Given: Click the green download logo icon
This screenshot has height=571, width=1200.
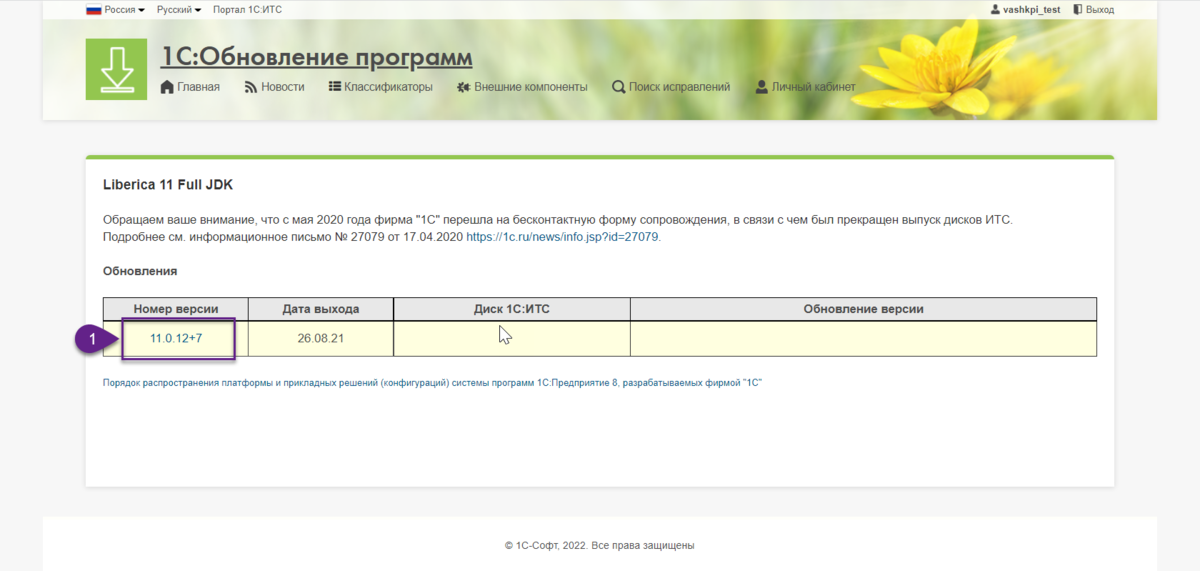Looking at the screenshot, I should click(x=116, y=70).
